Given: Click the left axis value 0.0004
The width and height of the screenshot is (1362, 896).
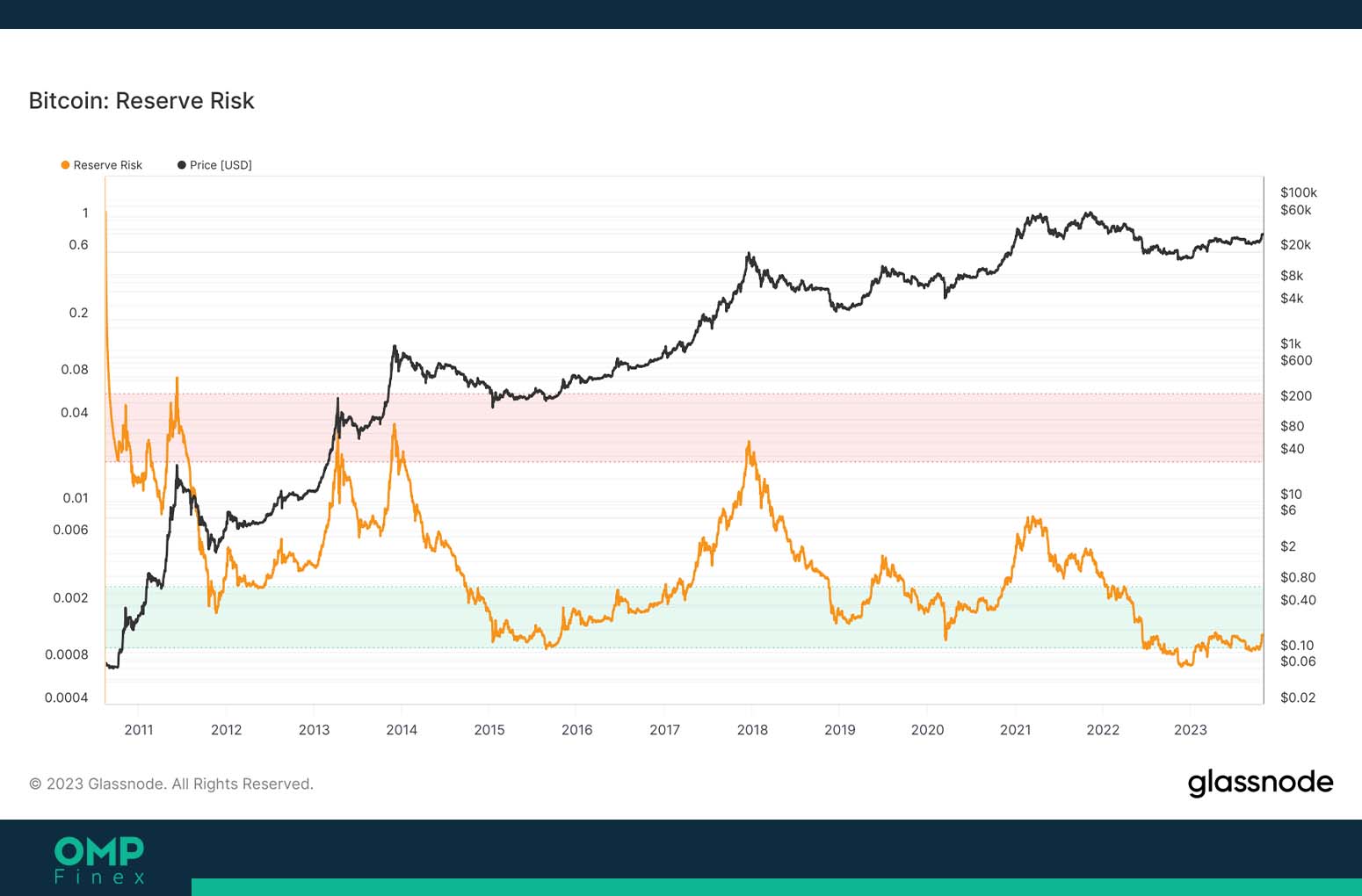Looking at the screenshot, I should pos(67,697).
